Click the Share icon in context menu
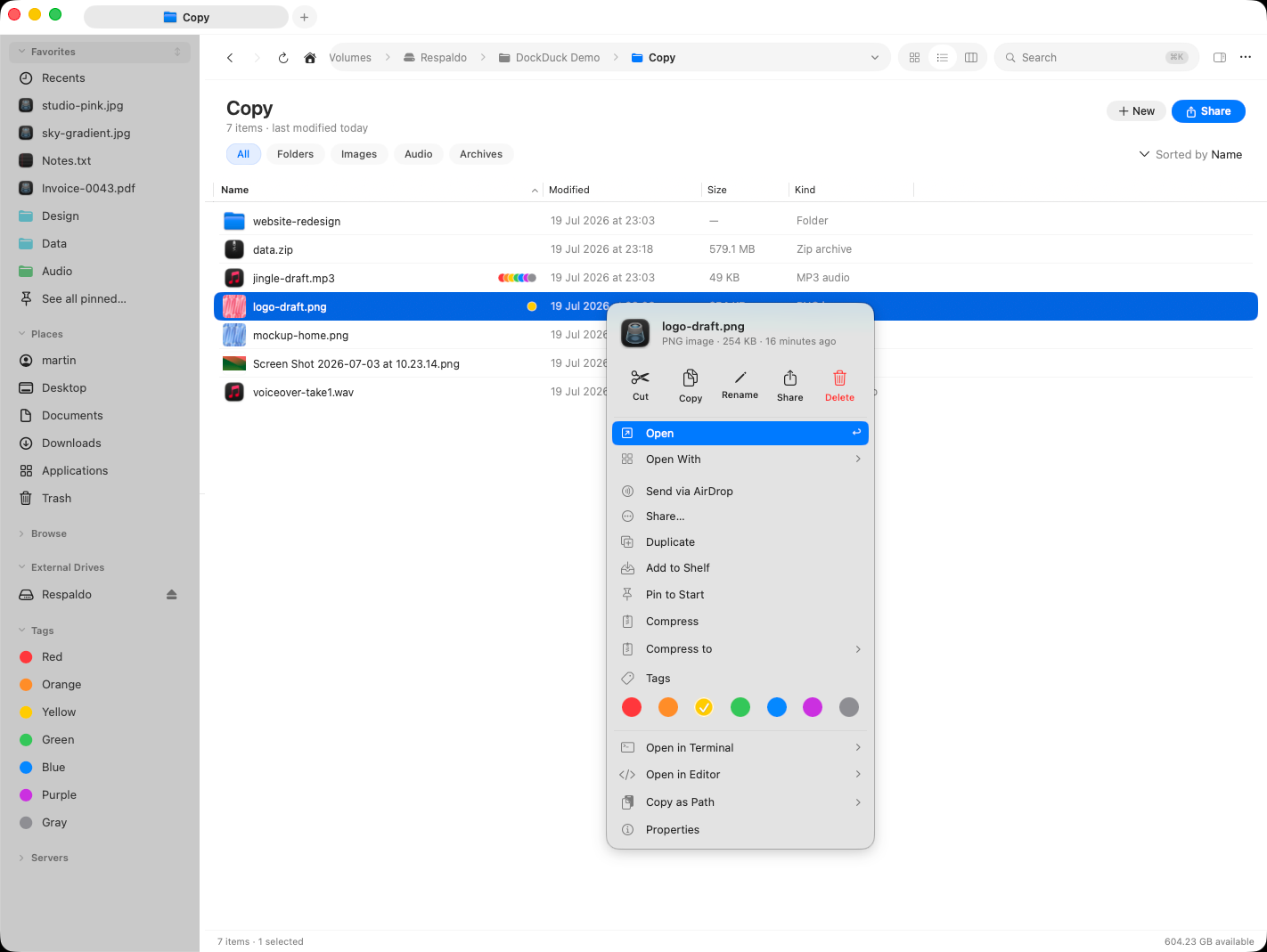The height and width of the screenshot is (952, 1267). 790,378
